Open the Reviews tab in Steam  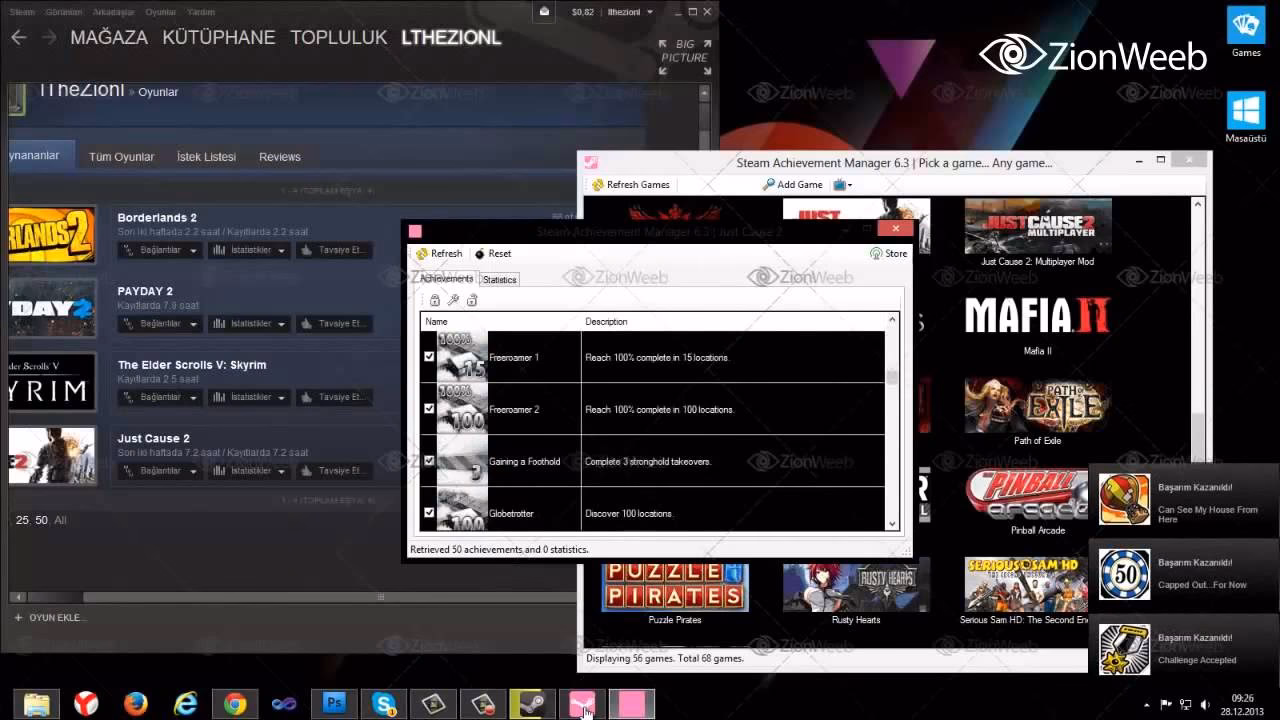[280, 157]
